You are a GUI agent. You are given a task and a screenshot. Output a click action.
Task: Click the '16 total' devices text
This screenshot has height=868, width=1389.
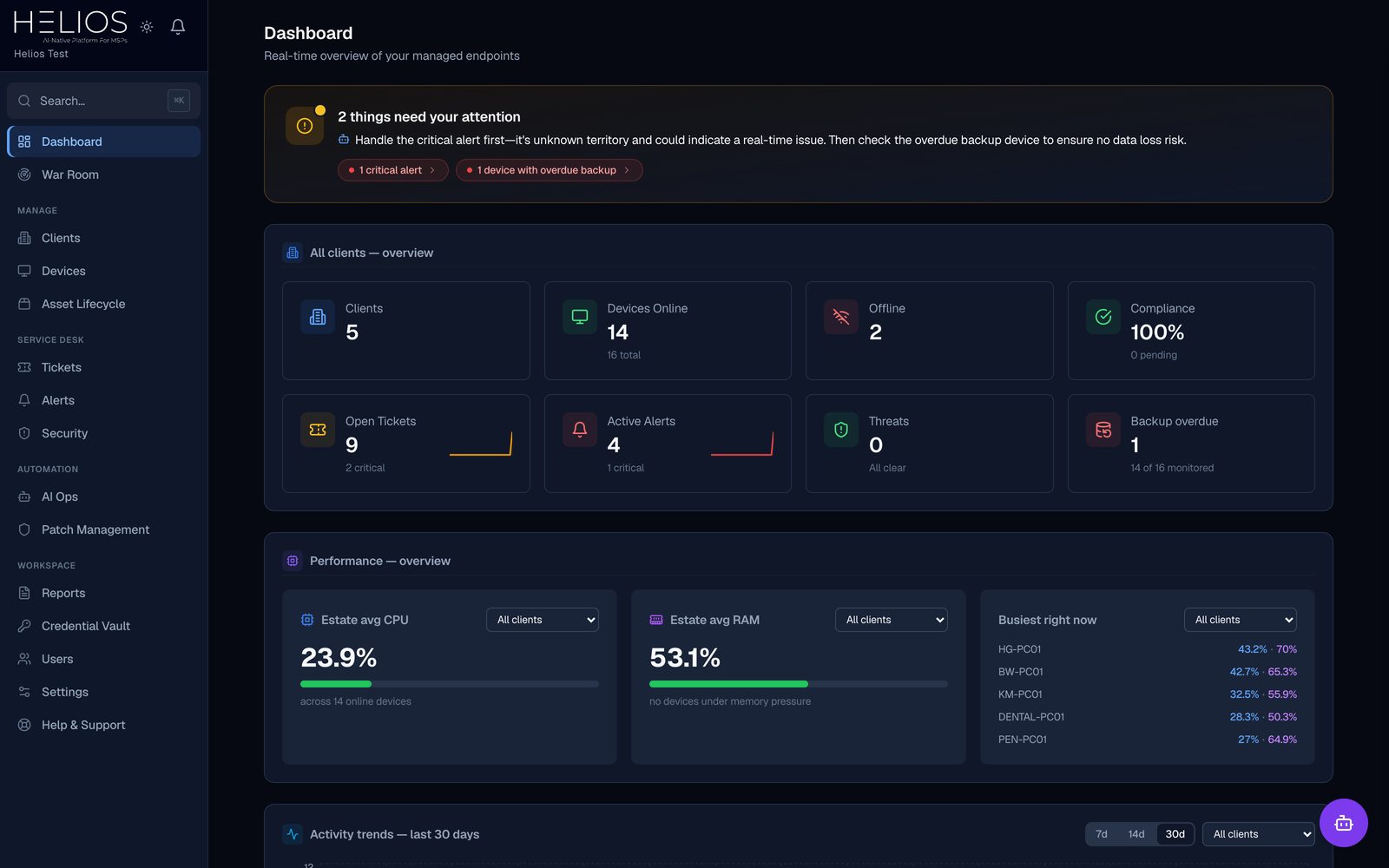coord(623,355)
